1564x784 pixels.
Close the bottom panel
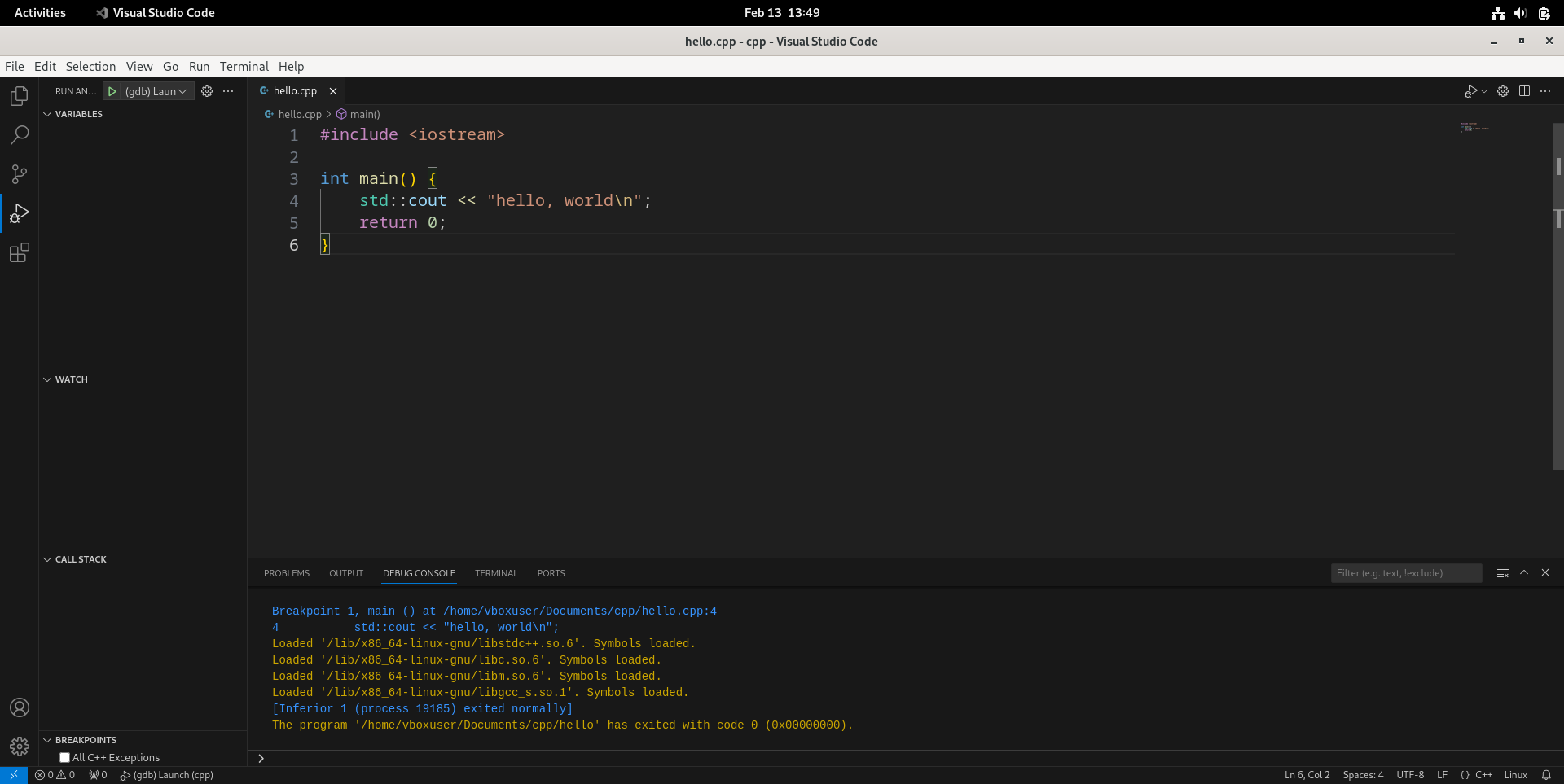(1545, 573)
